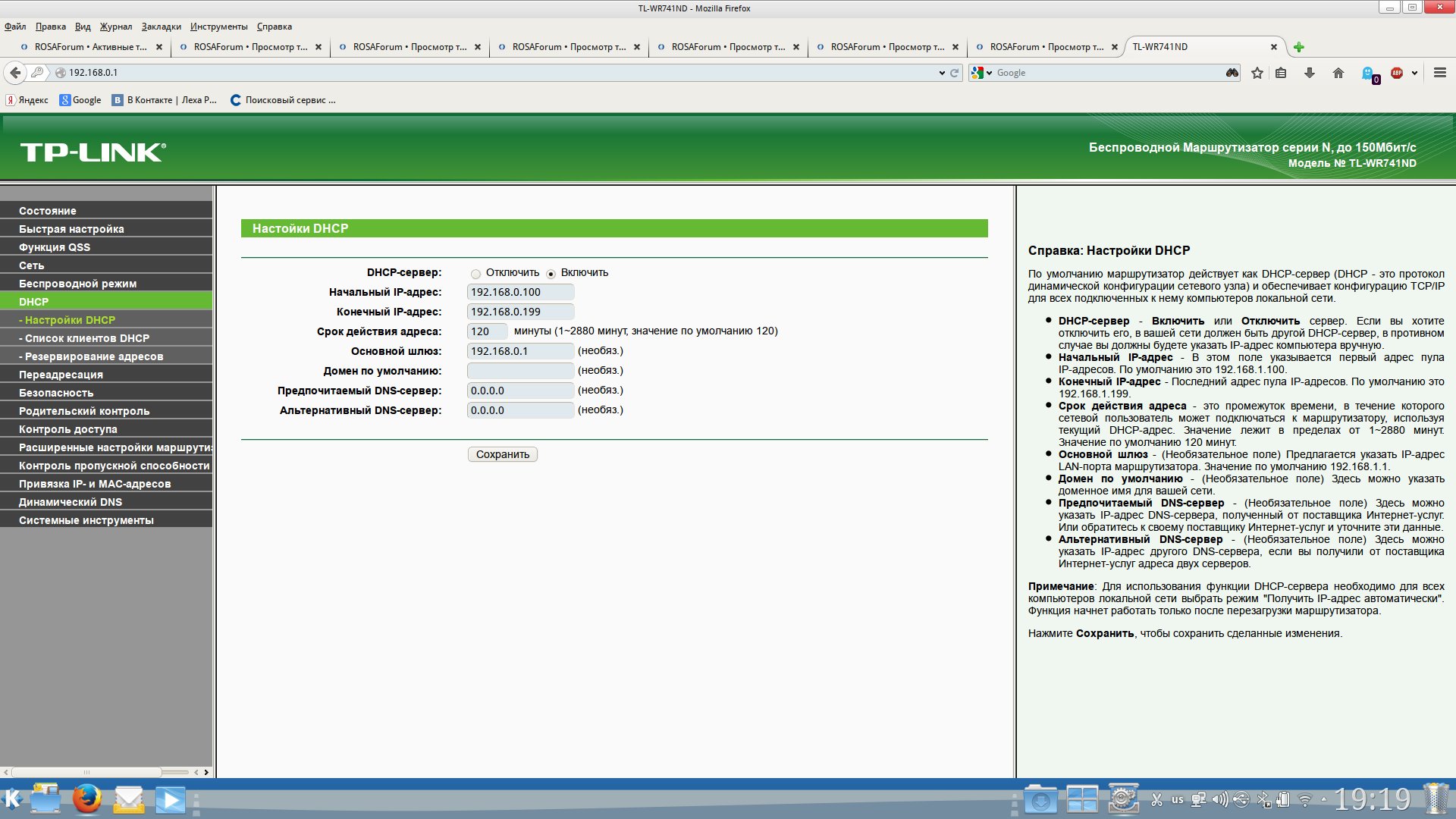Click the reload page icon
Image resolution: width=1456 pixels, height=819 pixels.
[x=955, y=73]
